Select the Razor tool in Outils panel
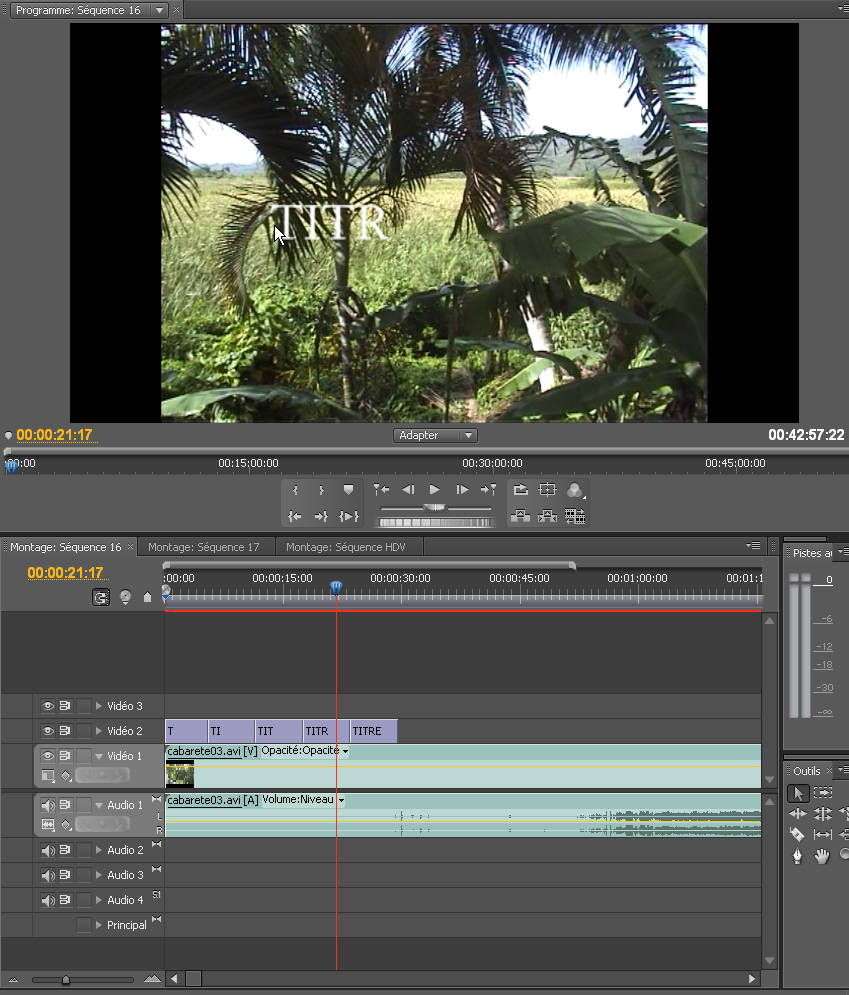849x995 pixels. click(797, 834)
